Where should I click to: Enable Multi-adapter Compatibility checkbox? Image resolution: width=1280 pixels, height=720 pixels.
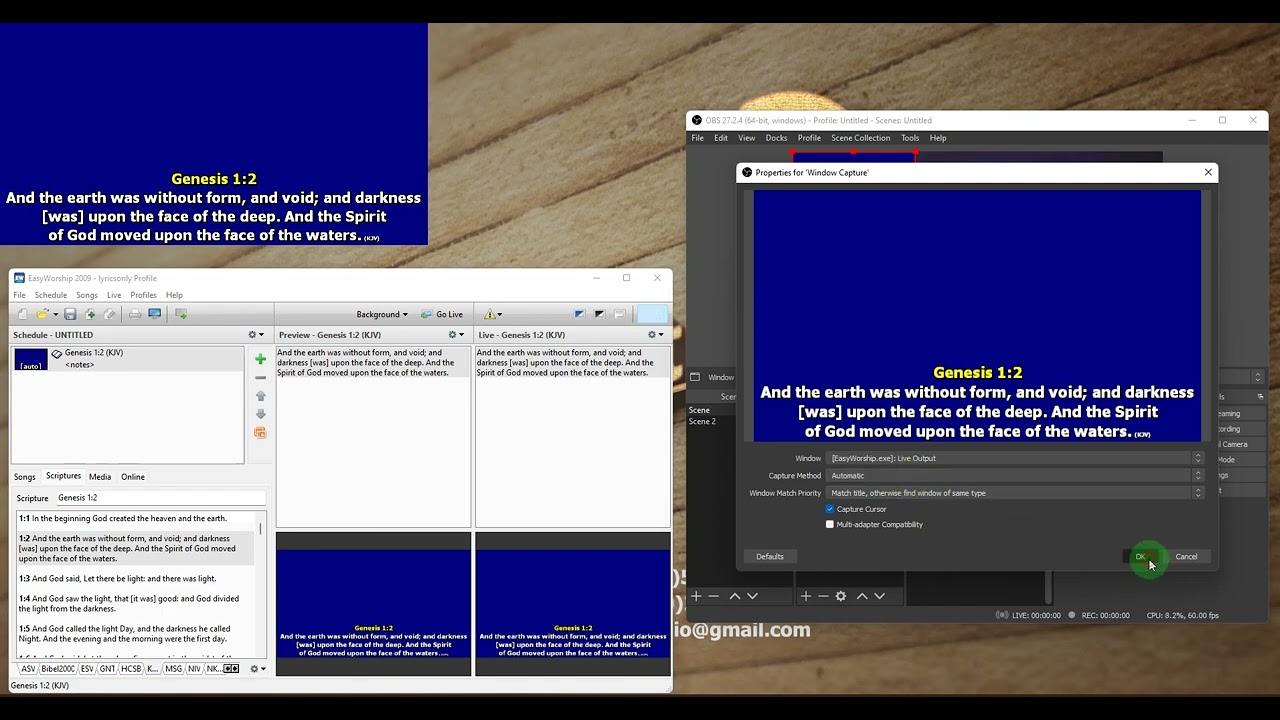(830, 524)
